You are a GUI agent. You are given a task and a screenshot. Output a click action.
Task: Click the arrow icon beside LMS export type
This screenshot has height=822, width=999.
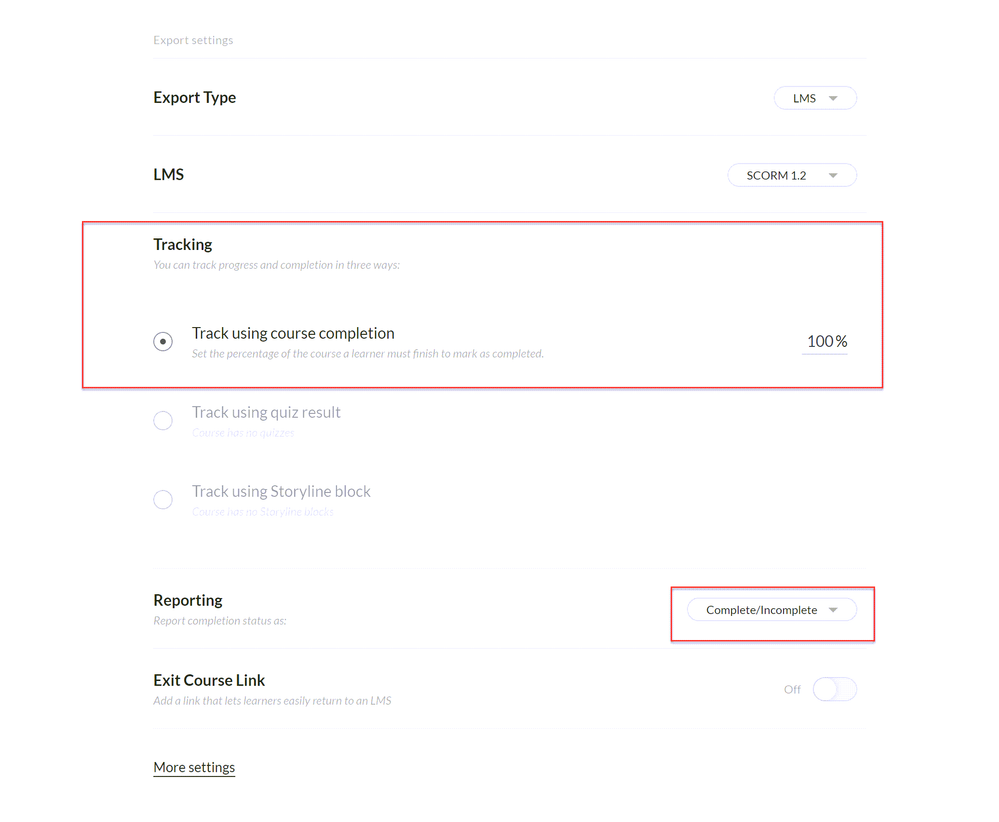pos(834,98)
